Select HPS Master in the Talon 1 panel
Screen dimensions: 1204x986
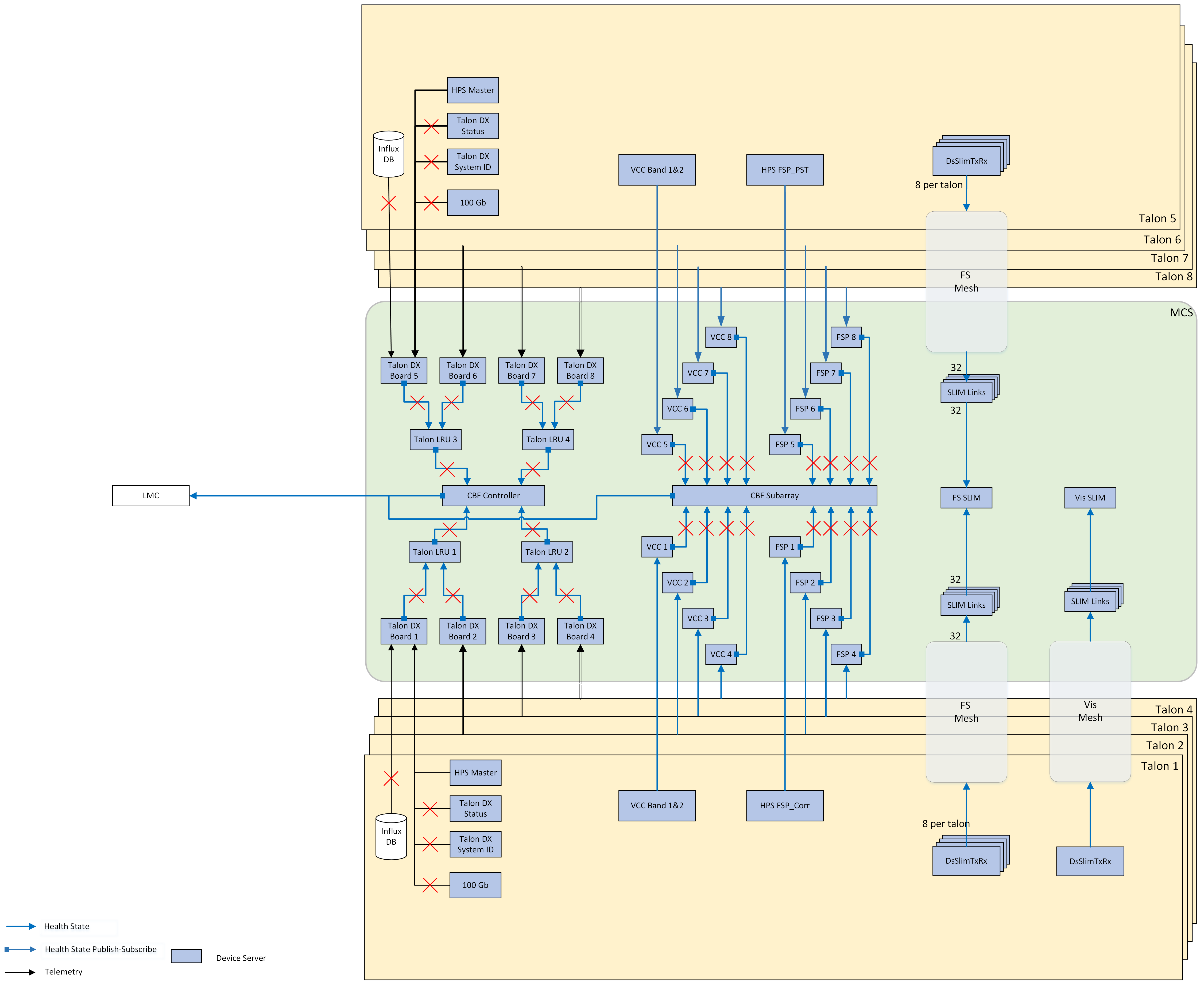click(475, 773)
